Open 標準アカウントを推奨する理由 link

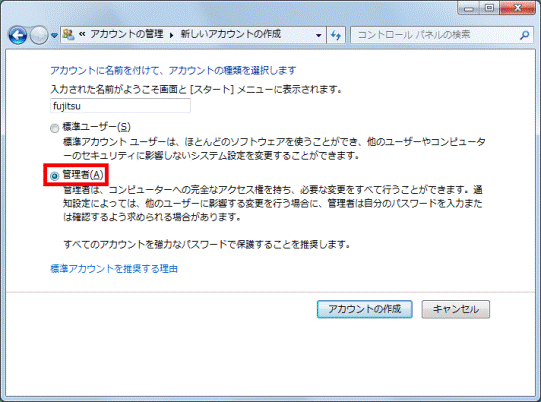click(114, 268)
